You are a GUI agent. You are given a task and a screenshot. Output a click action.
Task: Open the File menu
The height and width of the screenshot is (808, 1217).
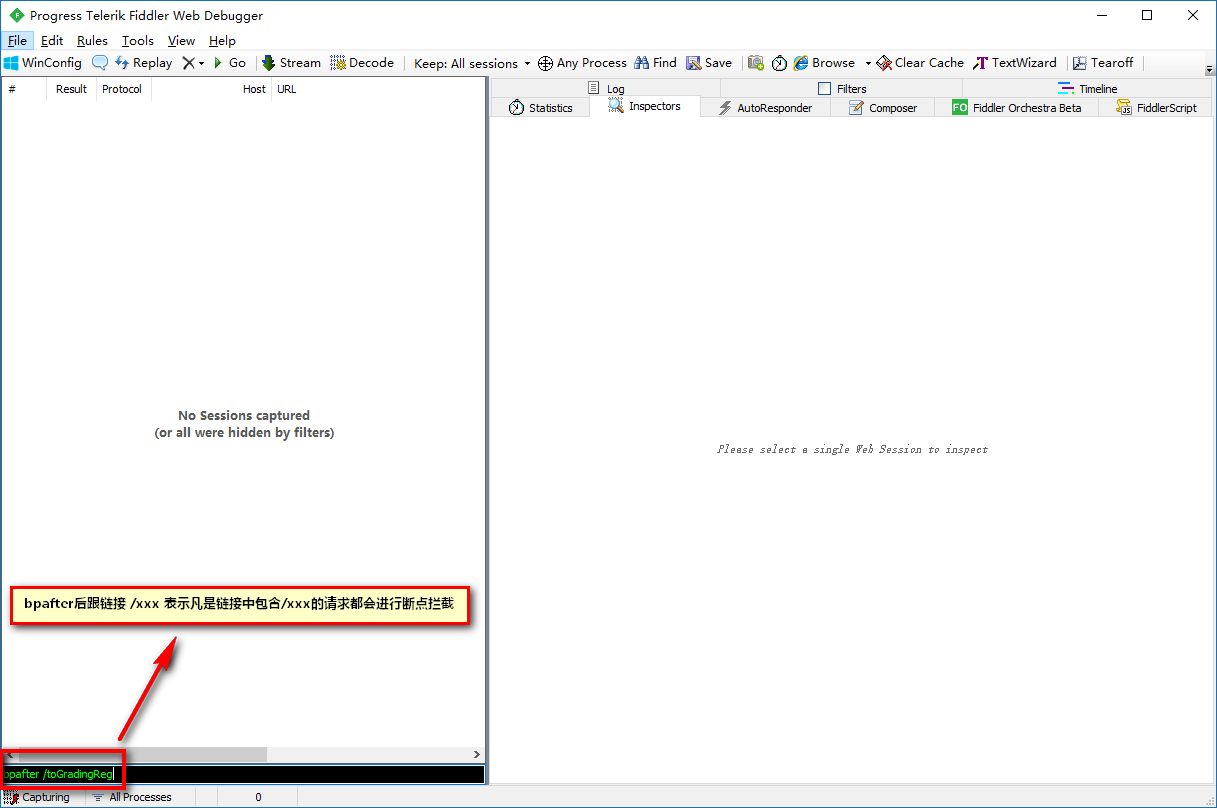pyautogui.click(x=17, y=41)
